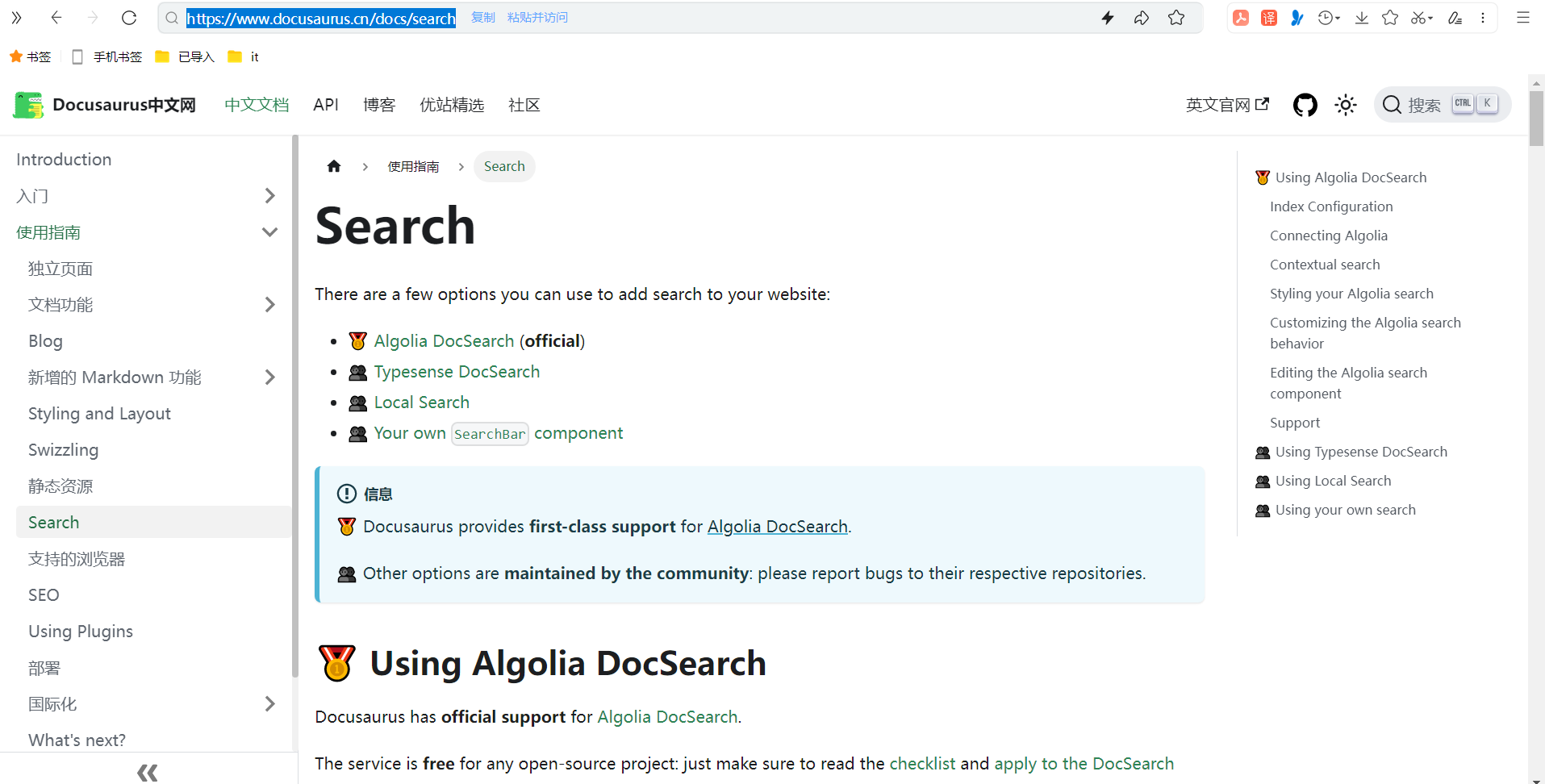Click the favorites star in the extension toolbar
This screenshot has height=784, width=1545.
[1390, 18]
